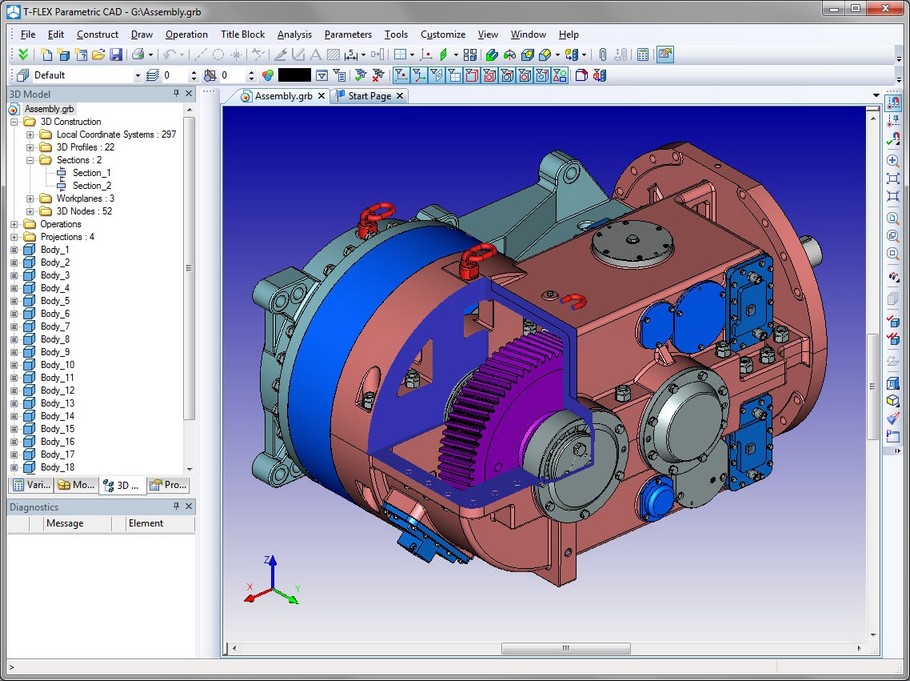This screenshot has height=681, width=910.
Task: Click the paperclip icon in toolbar
Action: [601, 54]
